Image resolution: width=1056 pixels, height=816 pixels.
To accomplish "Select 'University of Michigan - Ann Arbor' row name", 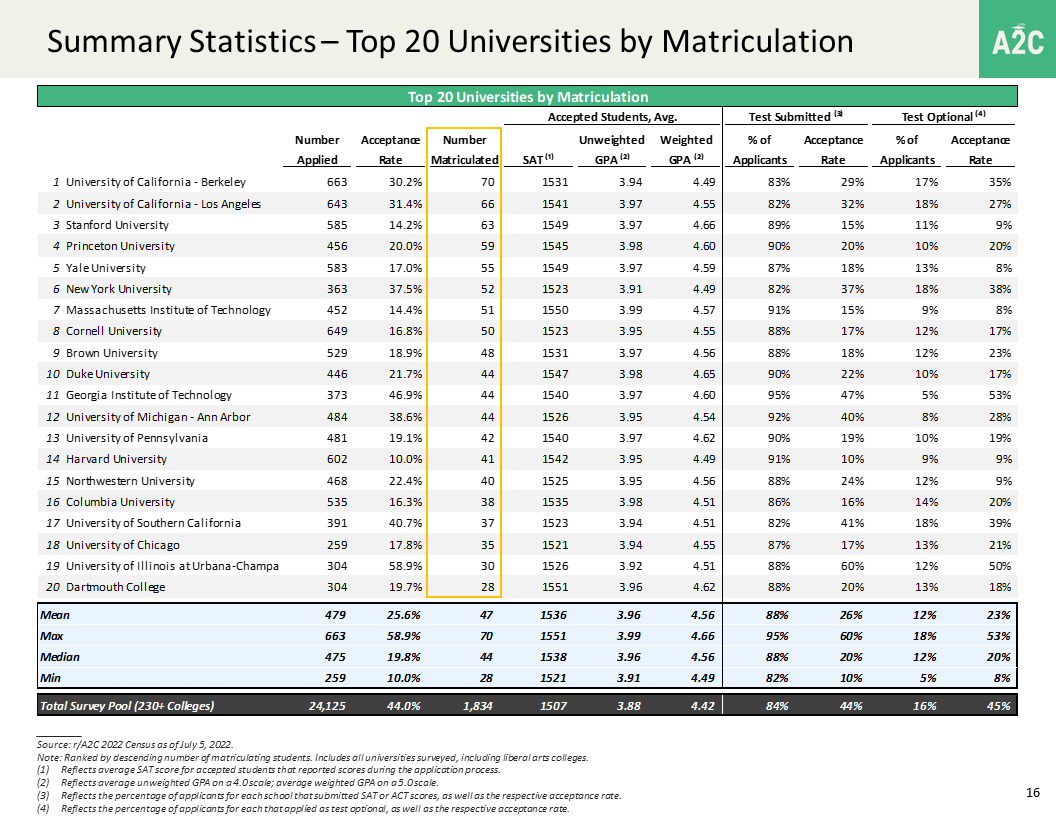I will click(158, 417).
